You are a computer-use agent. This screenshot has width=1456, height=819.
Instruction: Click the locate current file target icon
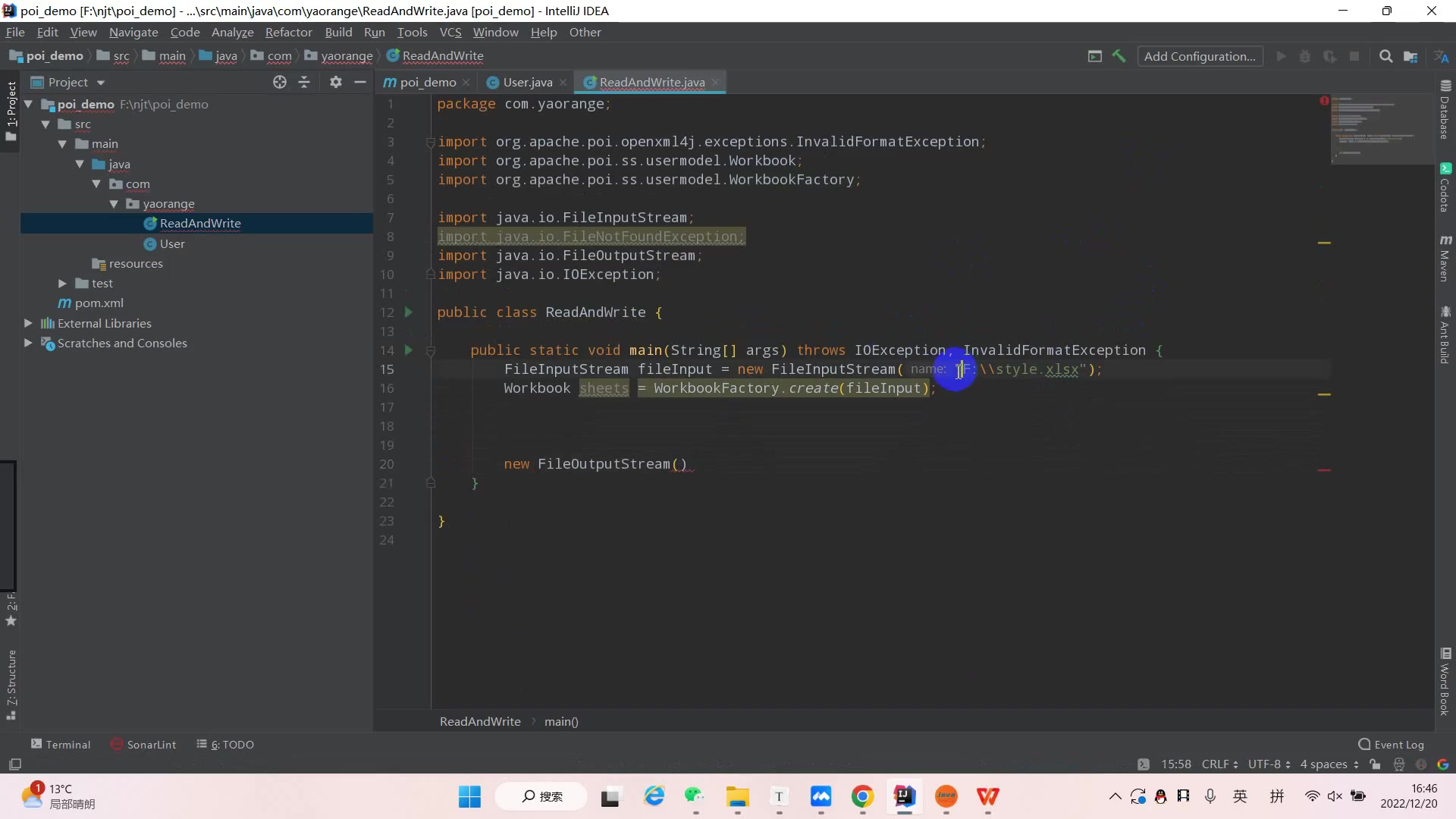click(280, 82)
